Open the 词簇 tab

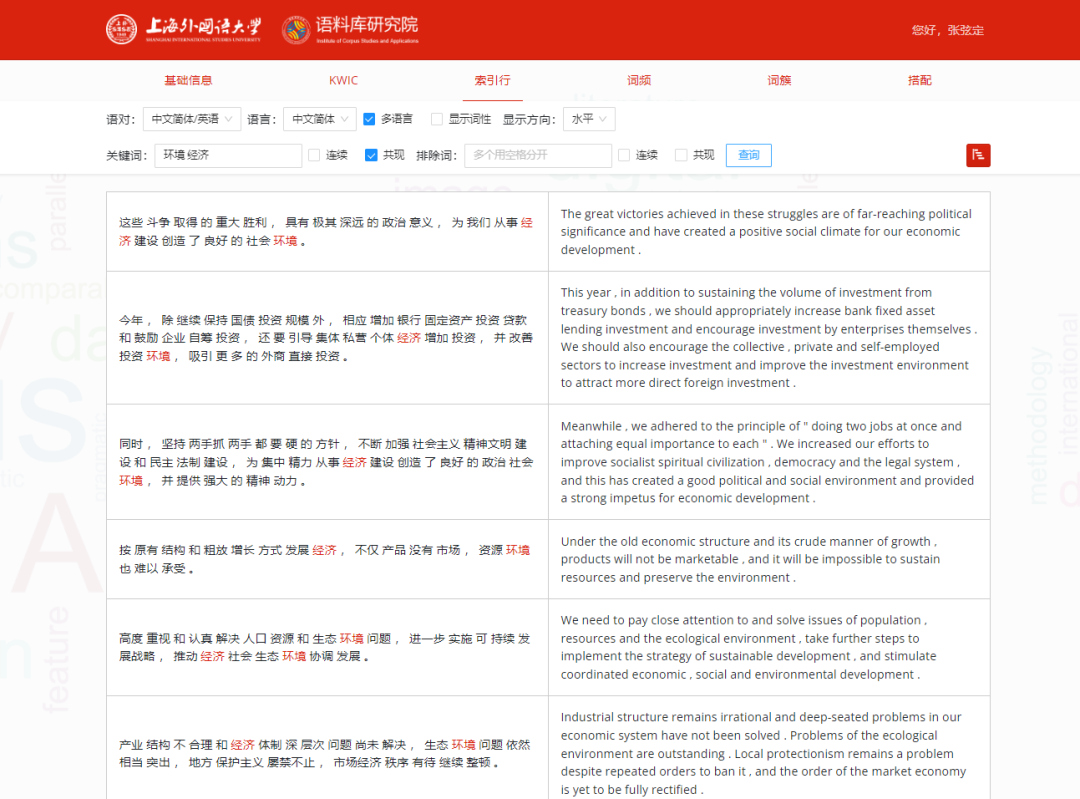[779, 79]
